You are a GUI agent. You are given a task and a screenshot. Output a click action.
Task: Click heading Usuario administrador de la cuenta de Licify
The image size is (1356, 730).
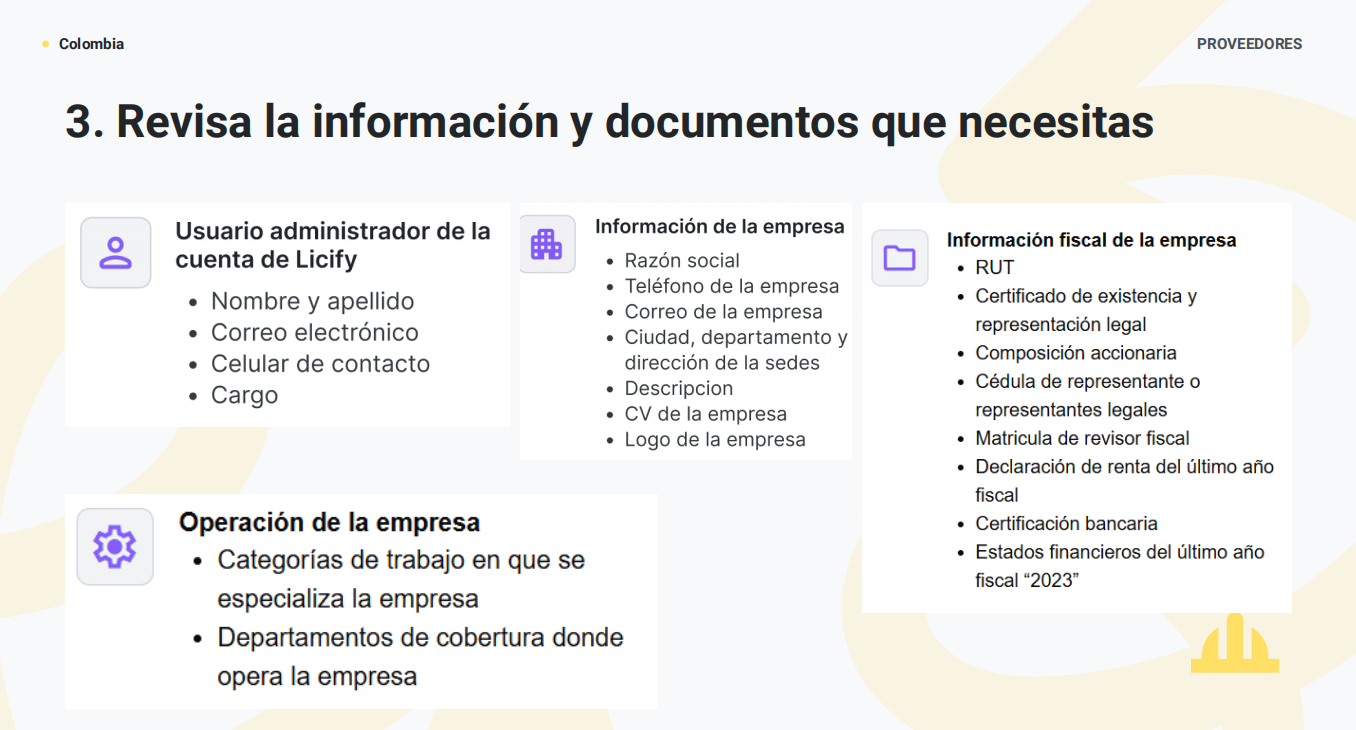coord(333,245)
